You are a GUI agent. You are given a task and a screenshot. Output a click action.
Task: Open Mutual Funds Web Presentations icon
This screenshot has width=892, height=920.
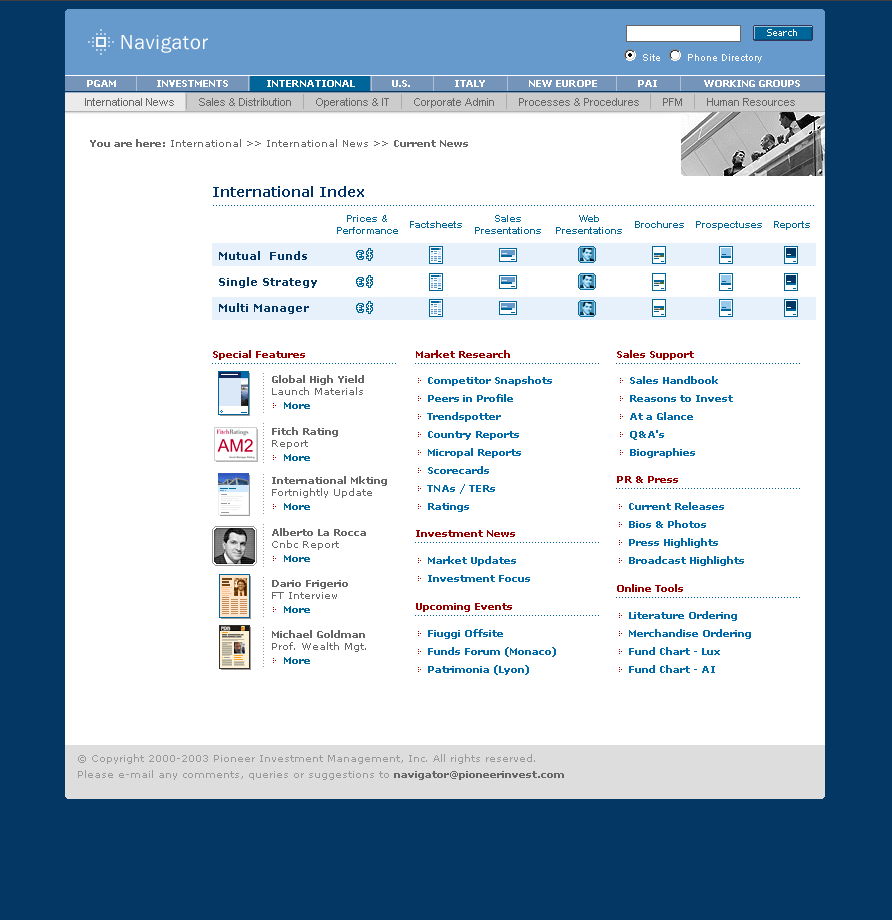click(587, 255)
